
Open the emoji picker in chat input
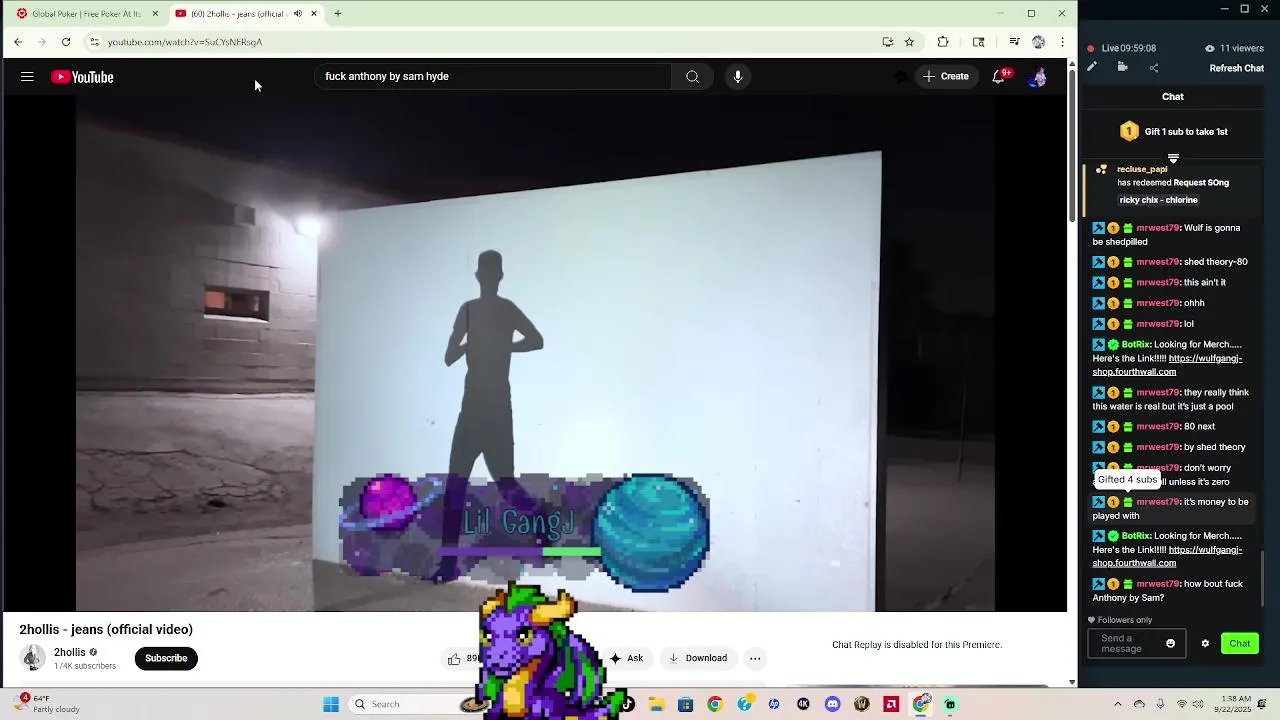pyautogui.click(x=1171, y=644)
